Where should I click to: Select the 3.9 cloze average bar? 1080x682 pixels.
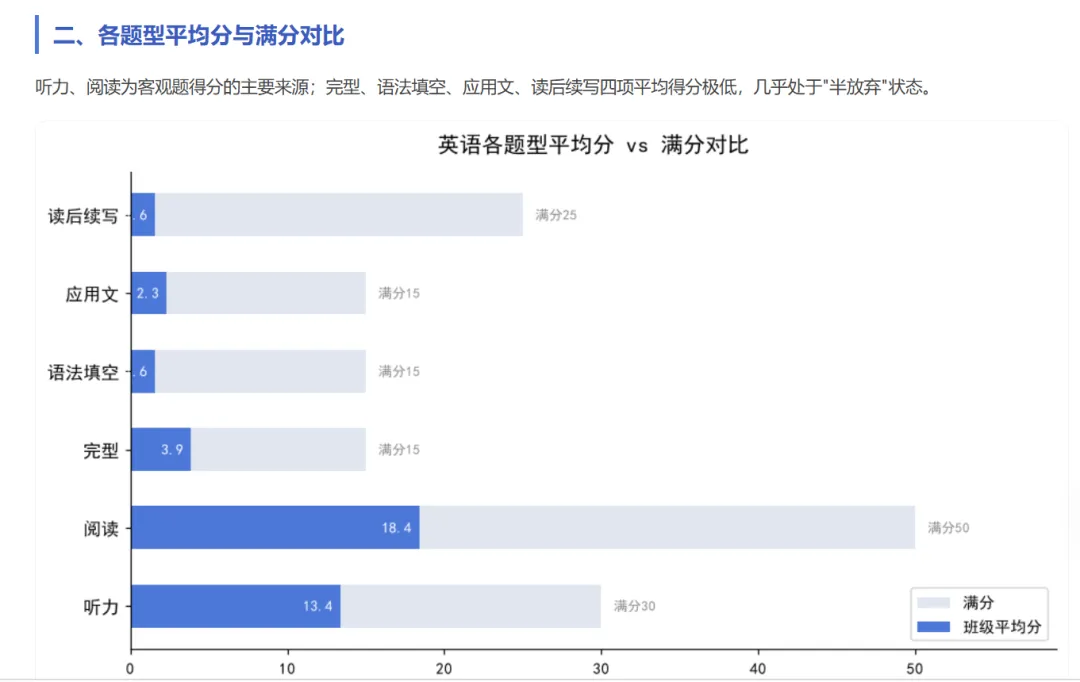click(x=161, y=449)
